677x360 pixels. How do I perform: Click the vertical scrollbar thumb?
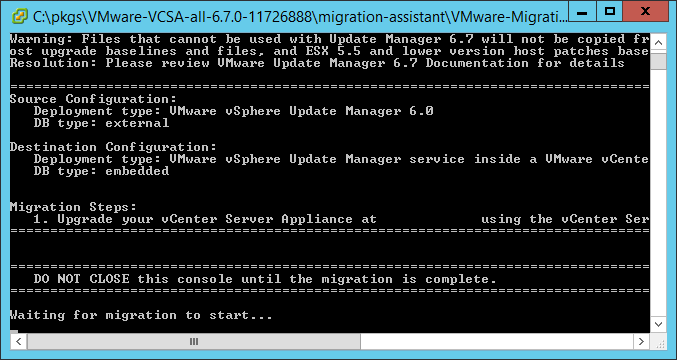tap(658, 60)
